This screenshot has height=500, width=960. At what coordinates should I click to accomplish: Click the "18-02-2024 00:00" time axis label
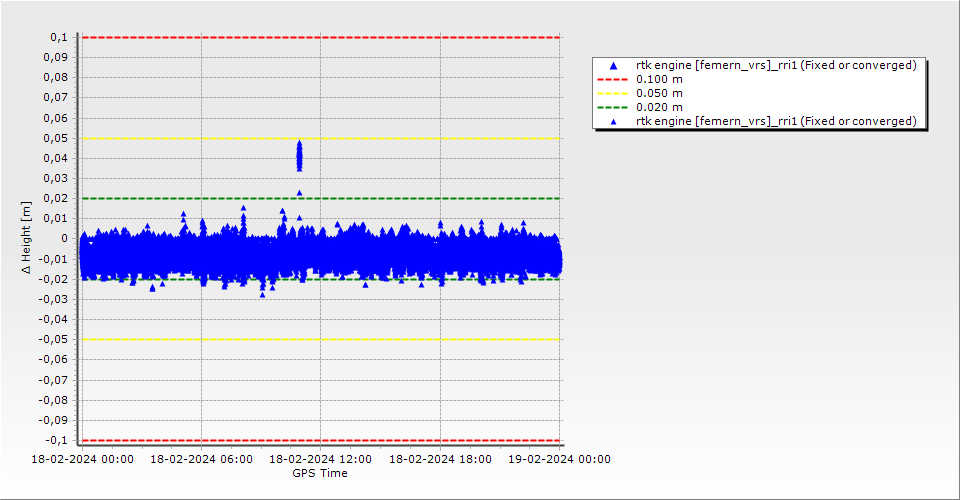(82, 459)
